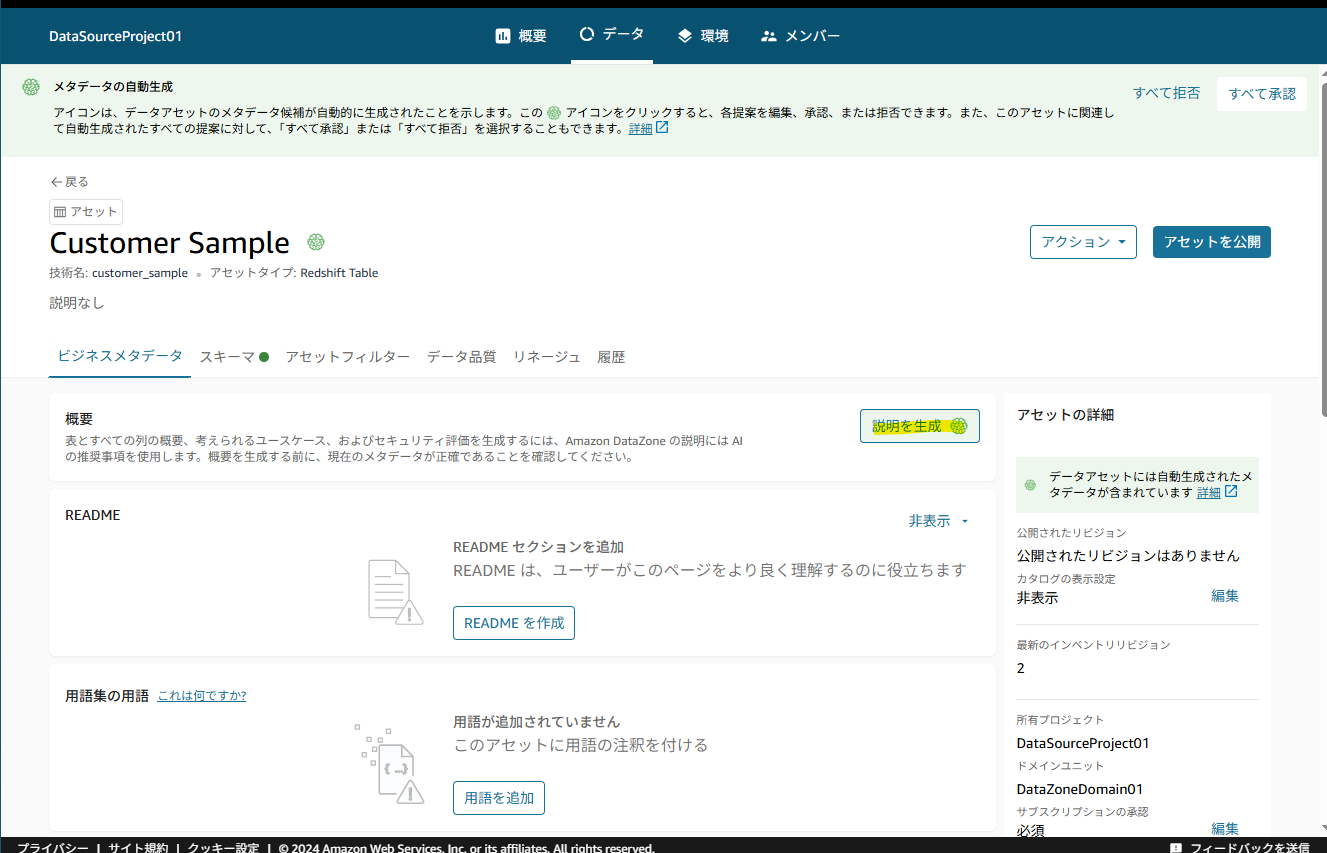The width and height of the screenshot is (1327, 853).
Task: Select the データ icon in the header
Action: pos(585,34)
